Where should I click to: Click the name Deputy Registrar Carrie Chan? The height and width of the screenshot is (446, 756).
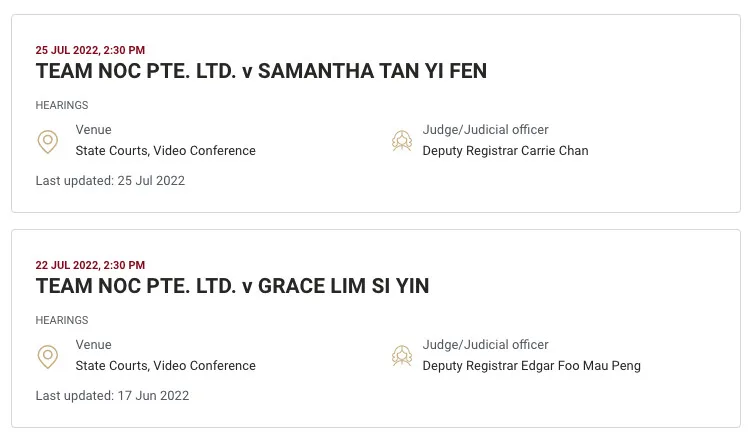(x=505, y=151)
